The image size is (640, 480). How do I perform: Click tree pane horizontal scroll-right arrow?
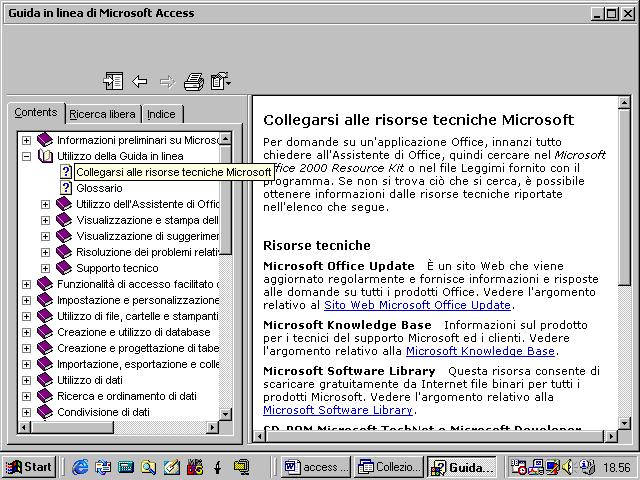point(212,427)
